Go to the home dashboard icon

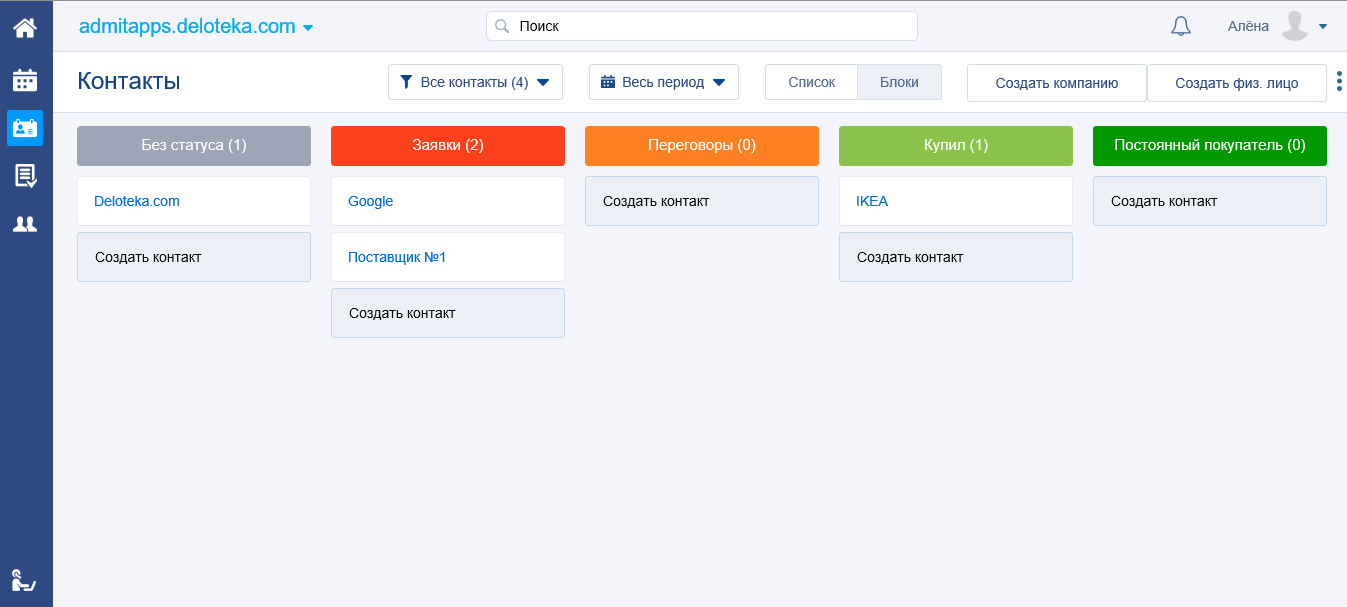point(25,27)
